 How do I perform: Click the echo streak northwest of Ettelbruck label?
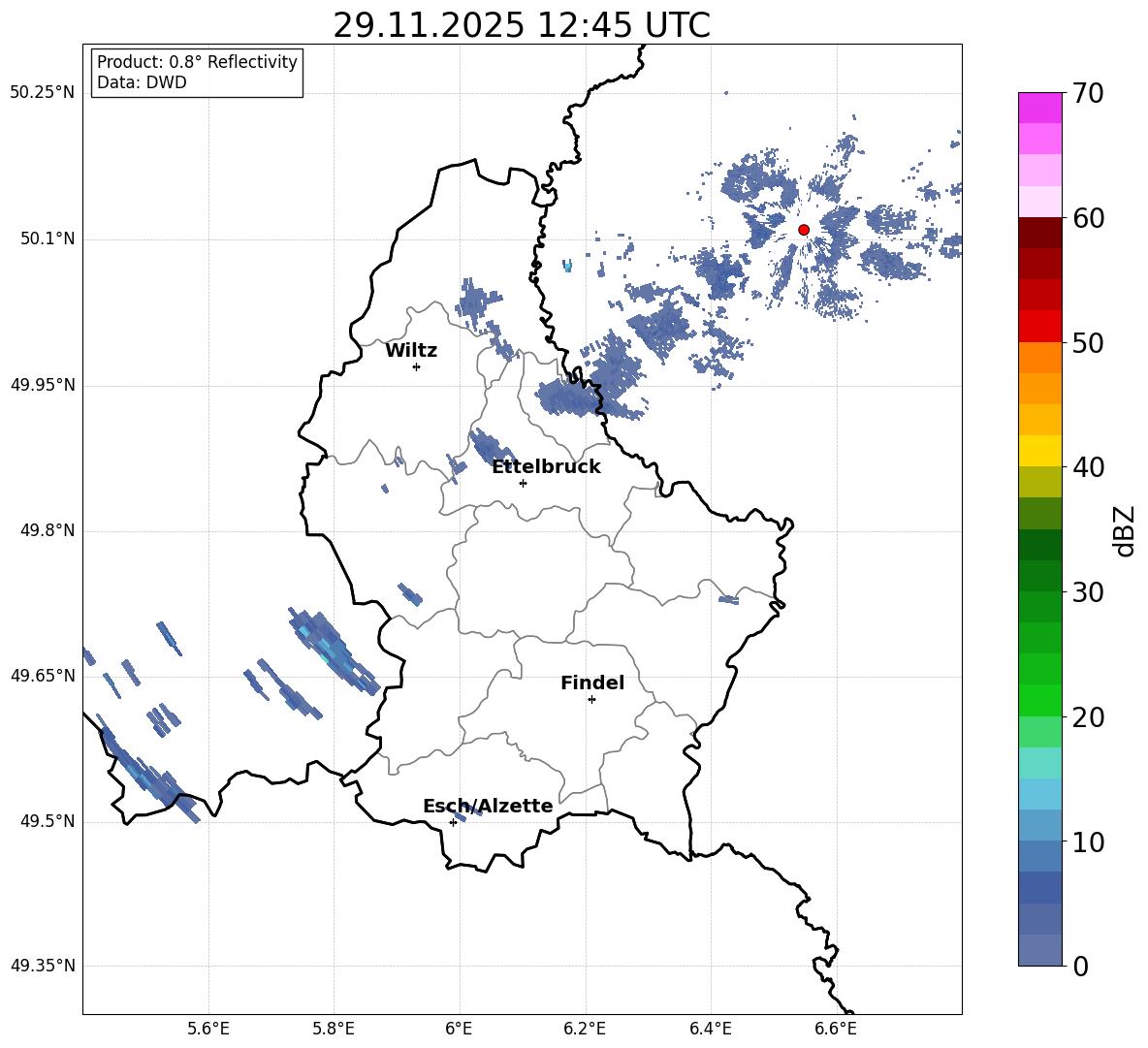coord(492,446)
